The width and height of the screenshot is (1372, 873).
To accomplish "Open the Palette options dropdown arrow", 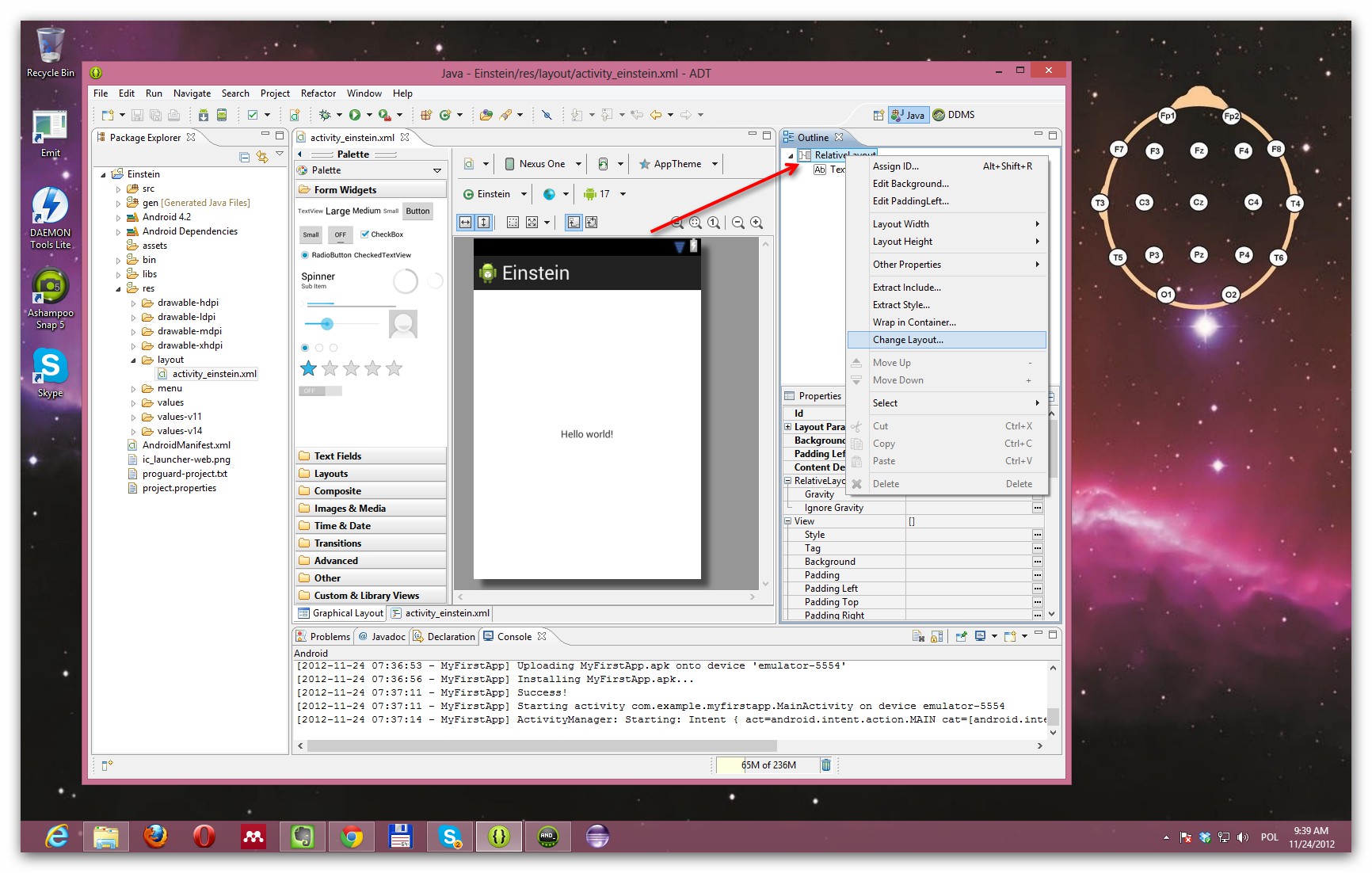I will [x=437, y=170].
